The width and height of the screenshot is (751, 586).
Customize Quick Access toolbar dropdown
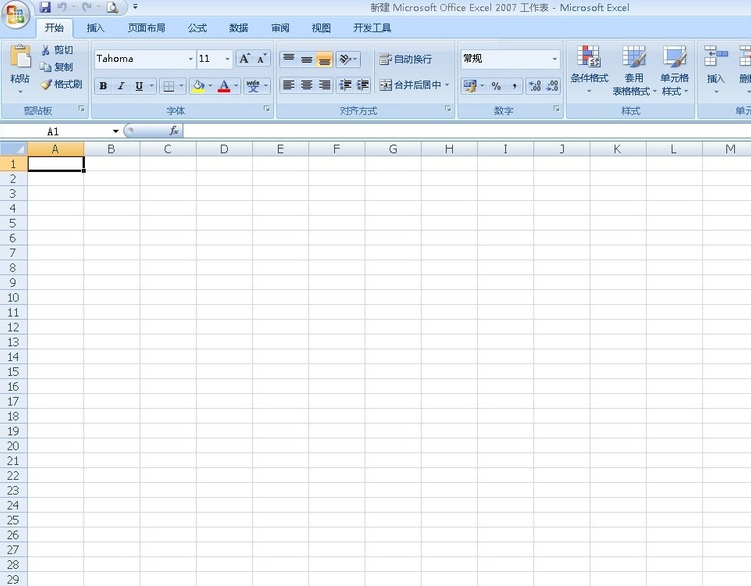coord(135,7)
